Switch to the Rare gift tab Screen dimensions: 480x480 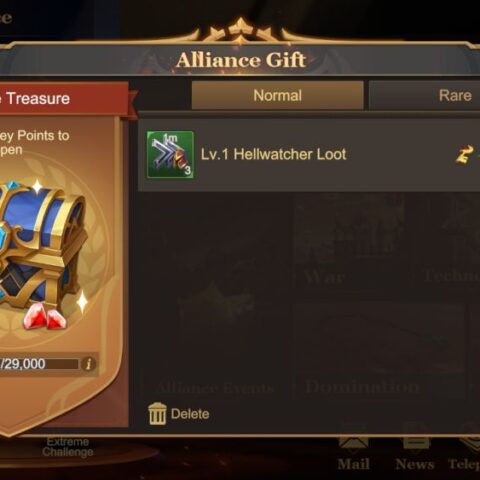click(x=424, y=96)
